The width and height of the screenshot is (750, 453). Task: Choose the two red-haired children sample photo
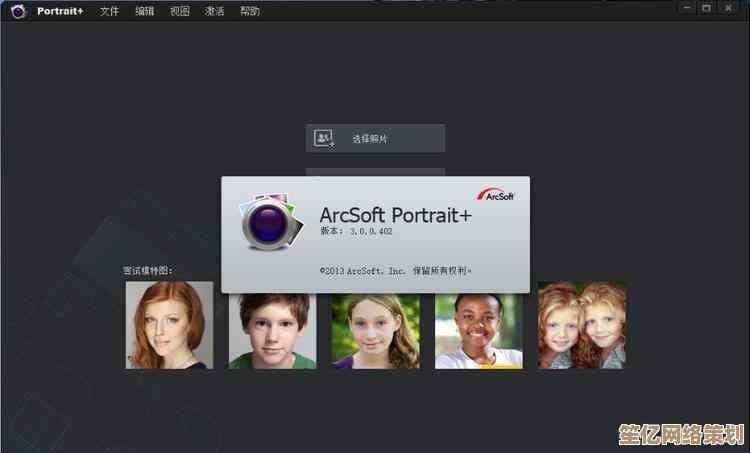[582, 325]
